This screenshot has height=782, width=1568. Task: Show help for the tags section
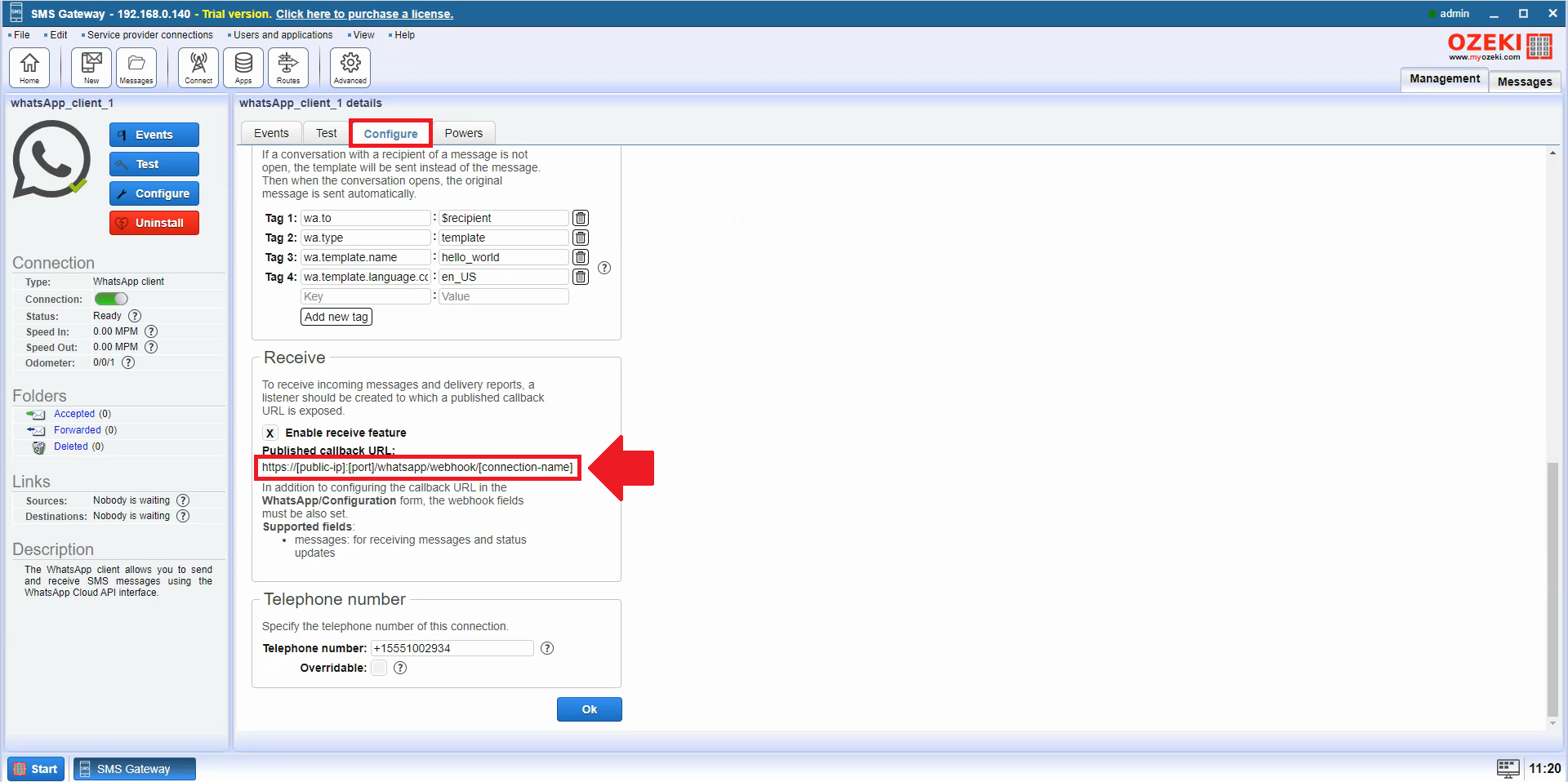tap(604, 268)
